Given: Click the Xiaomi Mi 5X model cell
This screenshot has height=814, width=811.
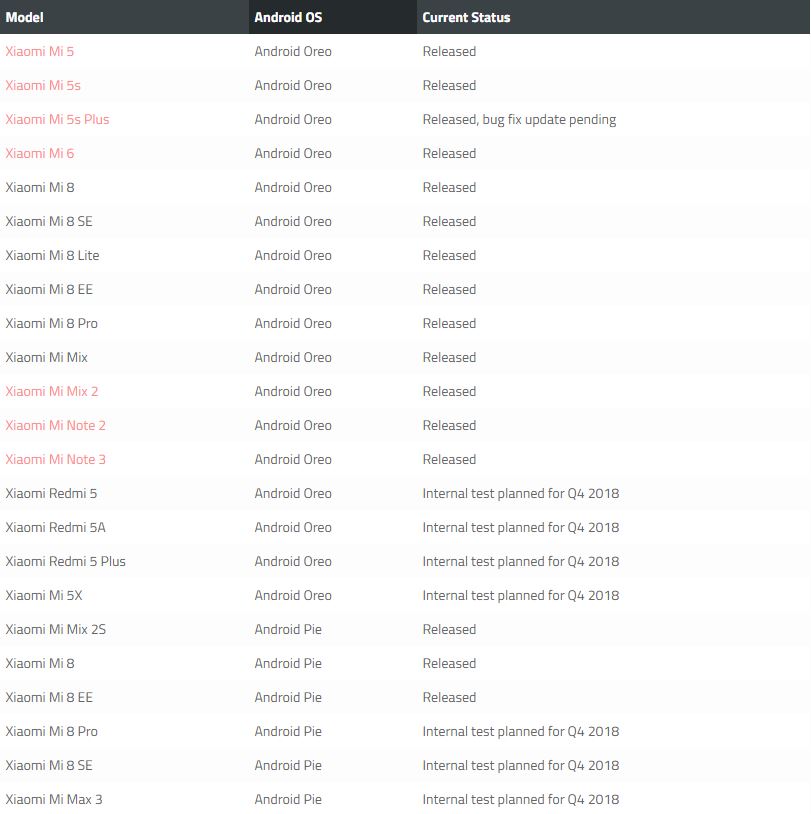Looking at the screenshot, I should [44, 595].
